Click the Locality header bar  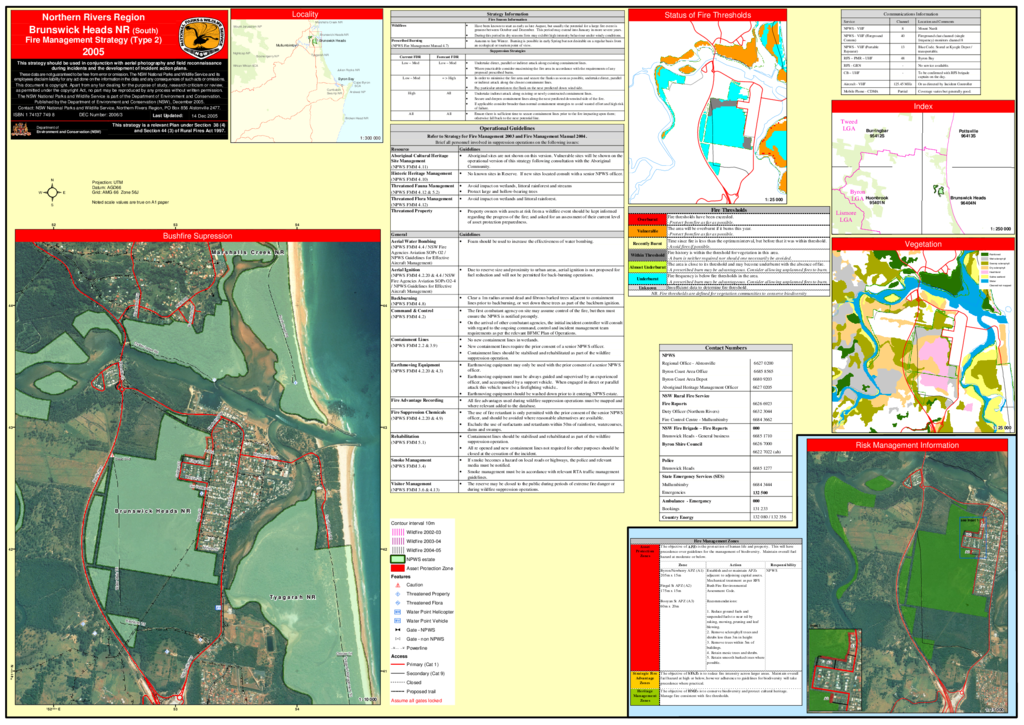coord(307,14)
